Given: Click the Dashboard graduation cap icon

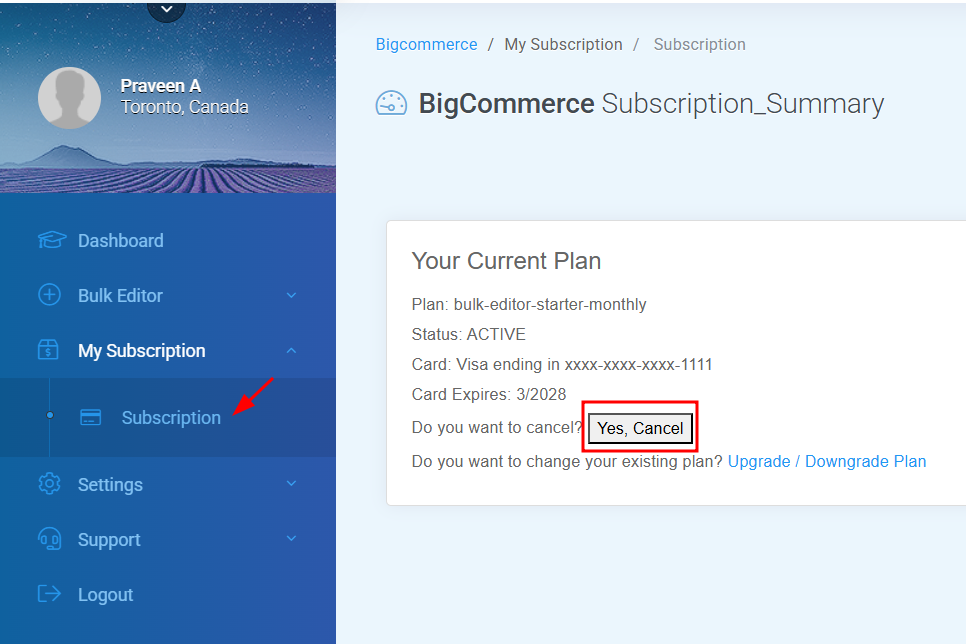Looking at the screenshot, I should (52, 240).
